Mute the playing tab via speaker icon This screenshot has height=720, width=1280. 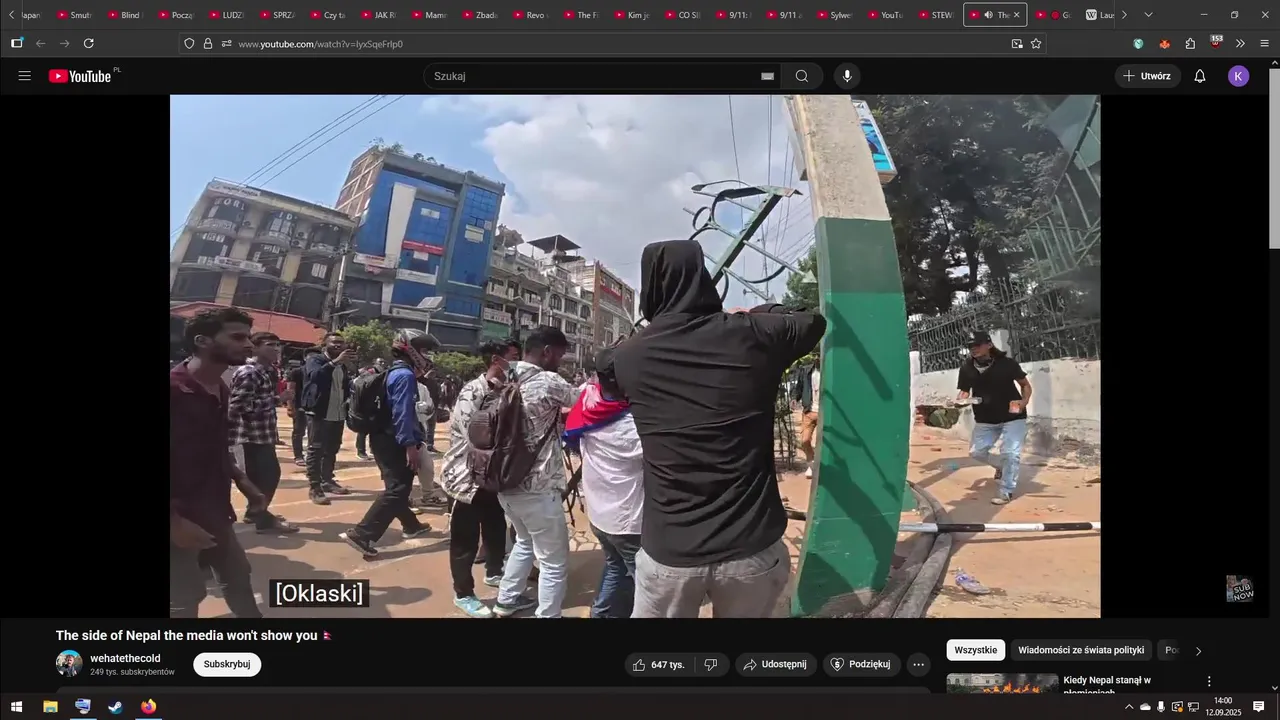point(987,15)
